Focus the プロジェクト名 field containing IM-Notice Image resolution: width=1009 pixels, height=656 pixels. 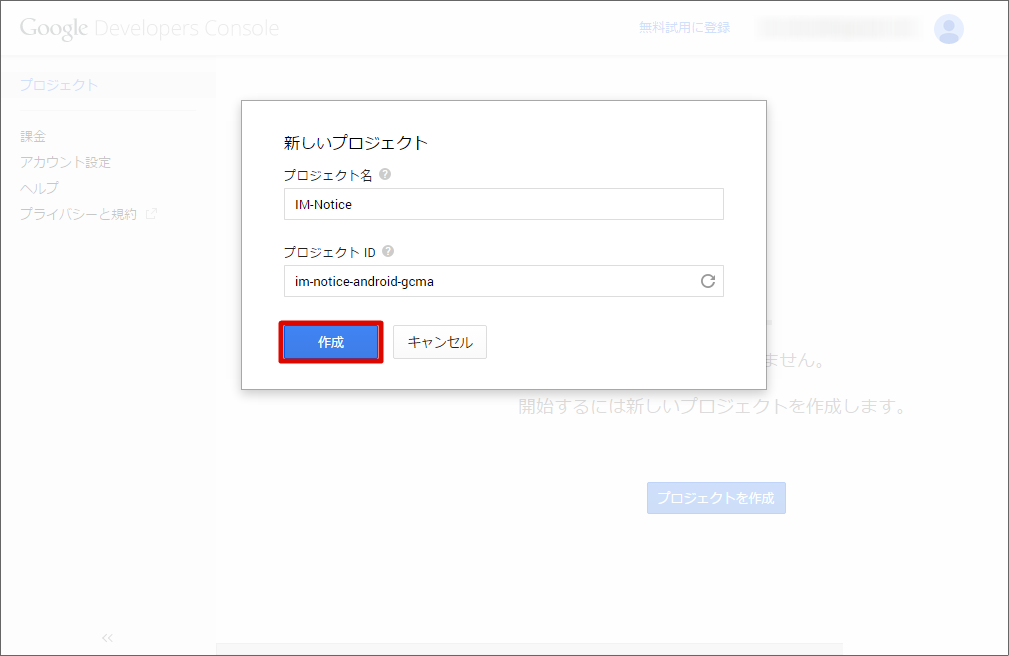(504, 204)
